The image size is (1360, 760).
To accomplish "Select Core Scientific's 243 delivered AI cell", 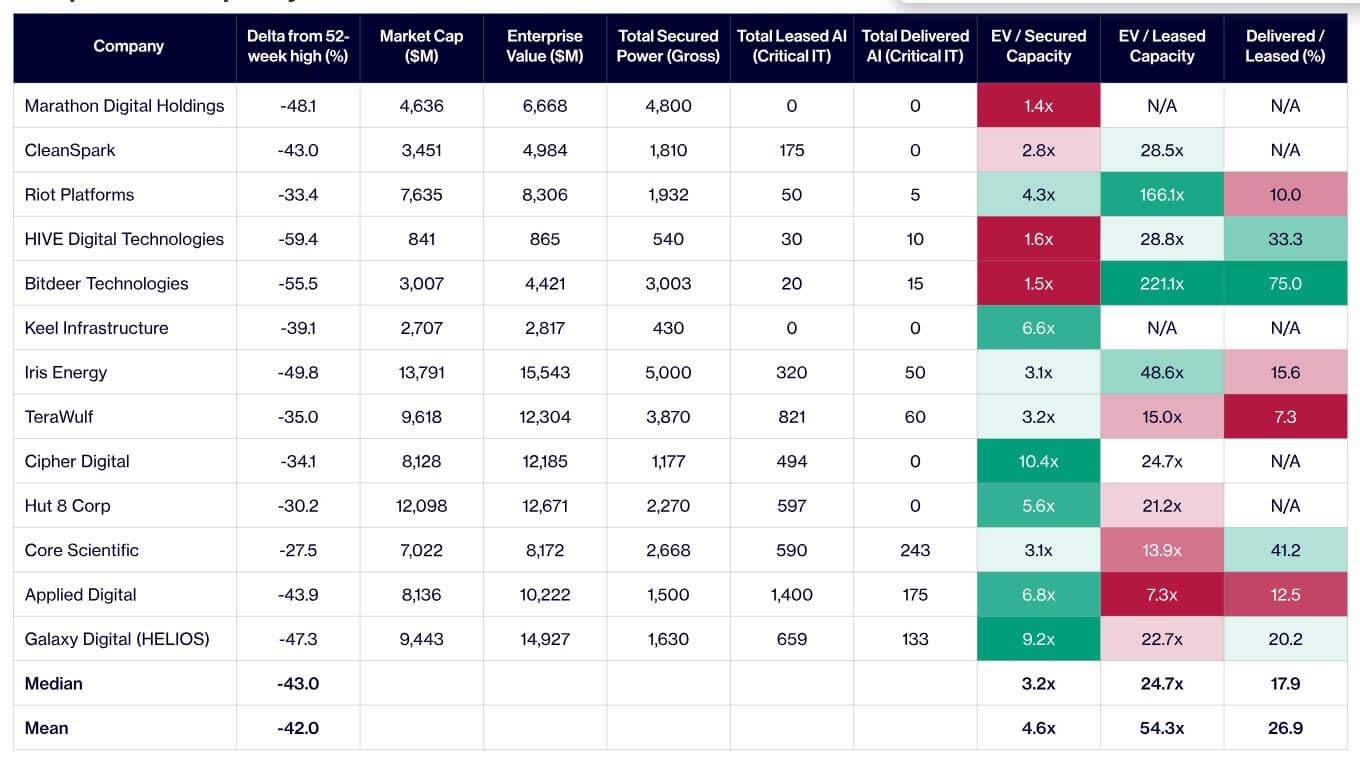I will pos(915,550).
